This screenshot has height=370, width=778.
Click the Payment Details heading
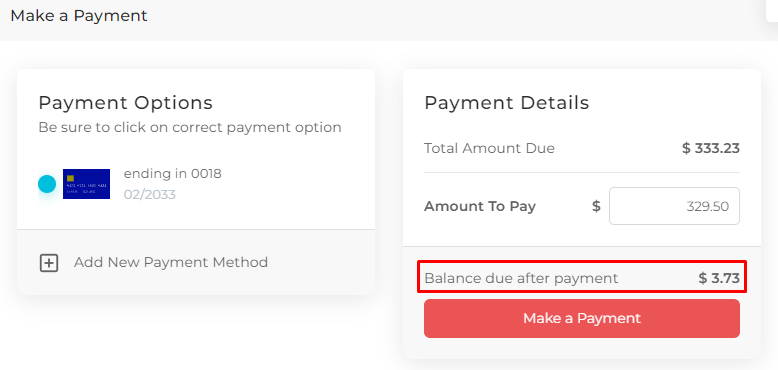pos(507,103)
